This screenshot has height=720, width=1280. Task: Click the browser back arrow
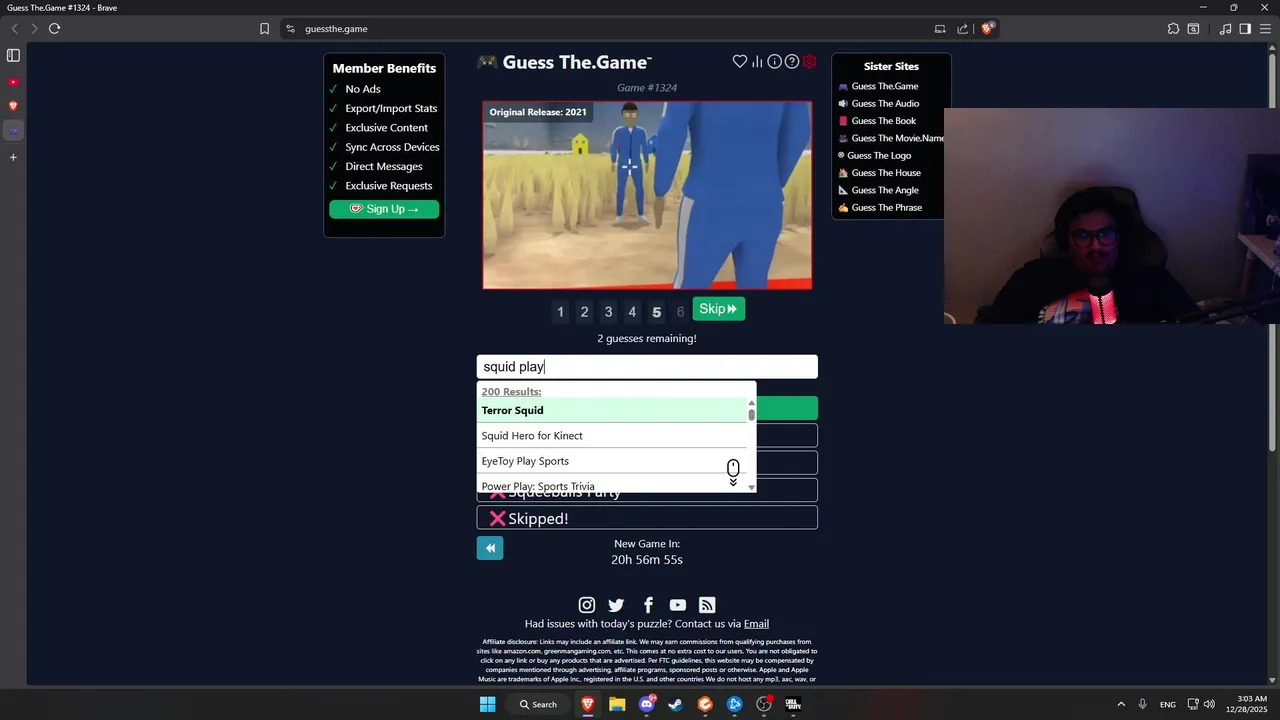pyautogui.click(x=14, y=28)
